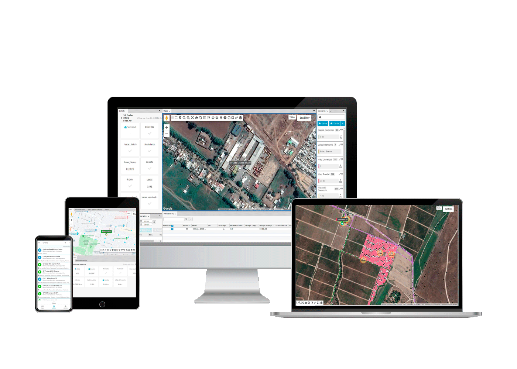Click the search field in the top right panel

point(331,117)
